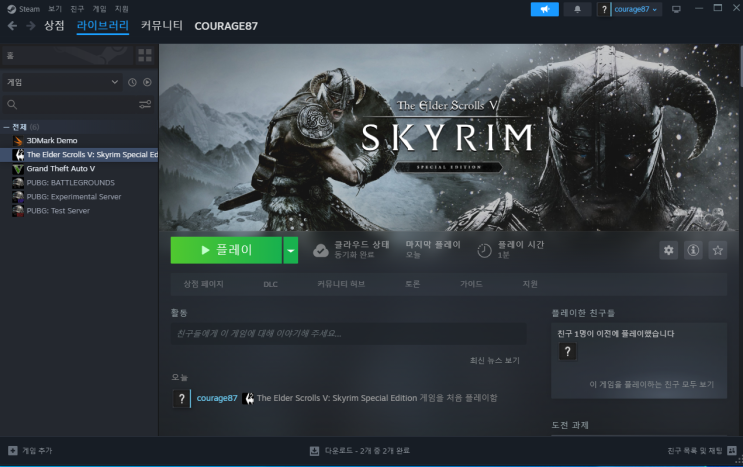Open the 지원 menu
Screen dimensions: 743x467
click(122, 9)
